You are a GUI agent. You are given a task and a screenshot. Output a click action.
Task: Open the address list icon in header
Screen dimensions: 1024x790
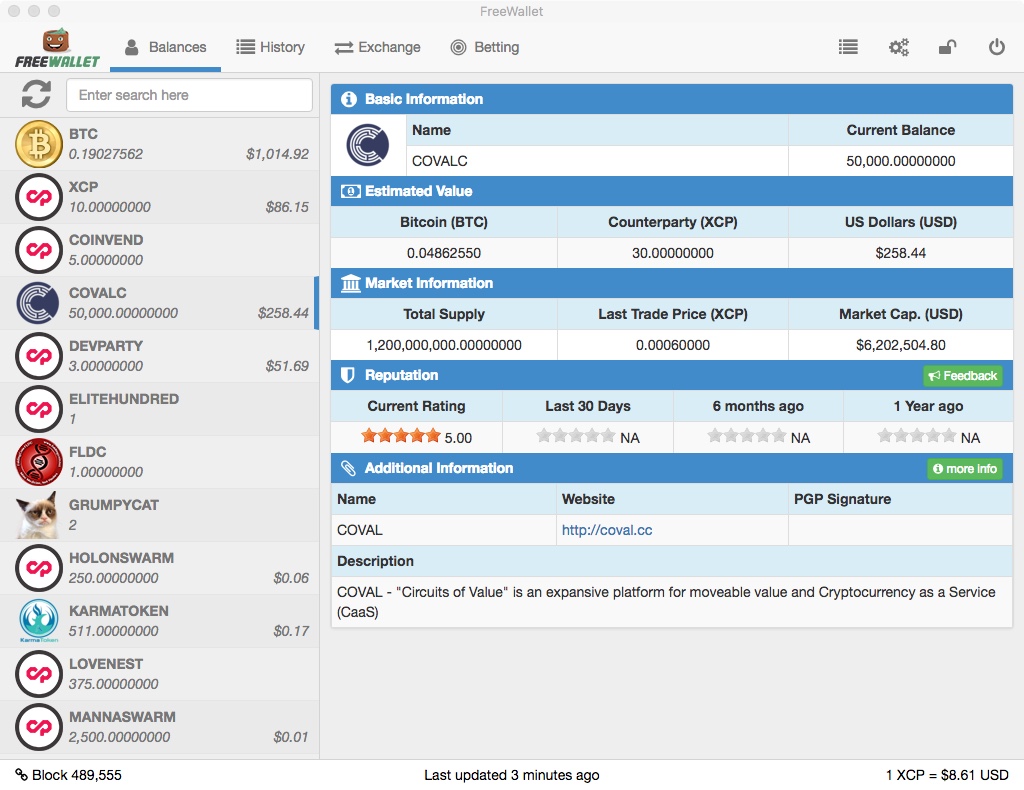point(848,47)
